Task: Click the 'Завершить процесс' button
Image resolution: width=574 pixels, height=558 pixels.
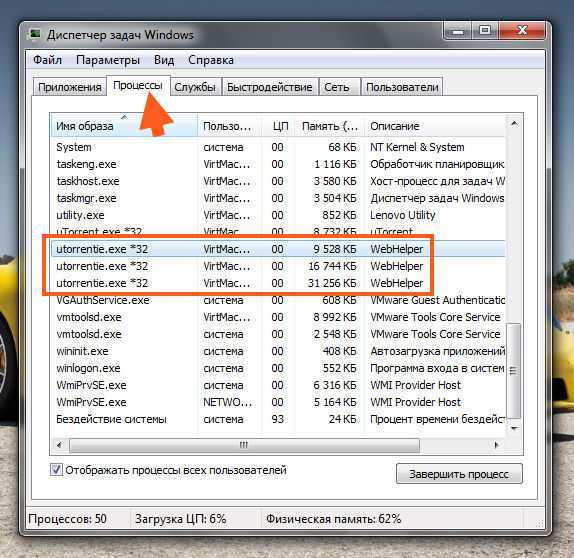Action: 459,474
